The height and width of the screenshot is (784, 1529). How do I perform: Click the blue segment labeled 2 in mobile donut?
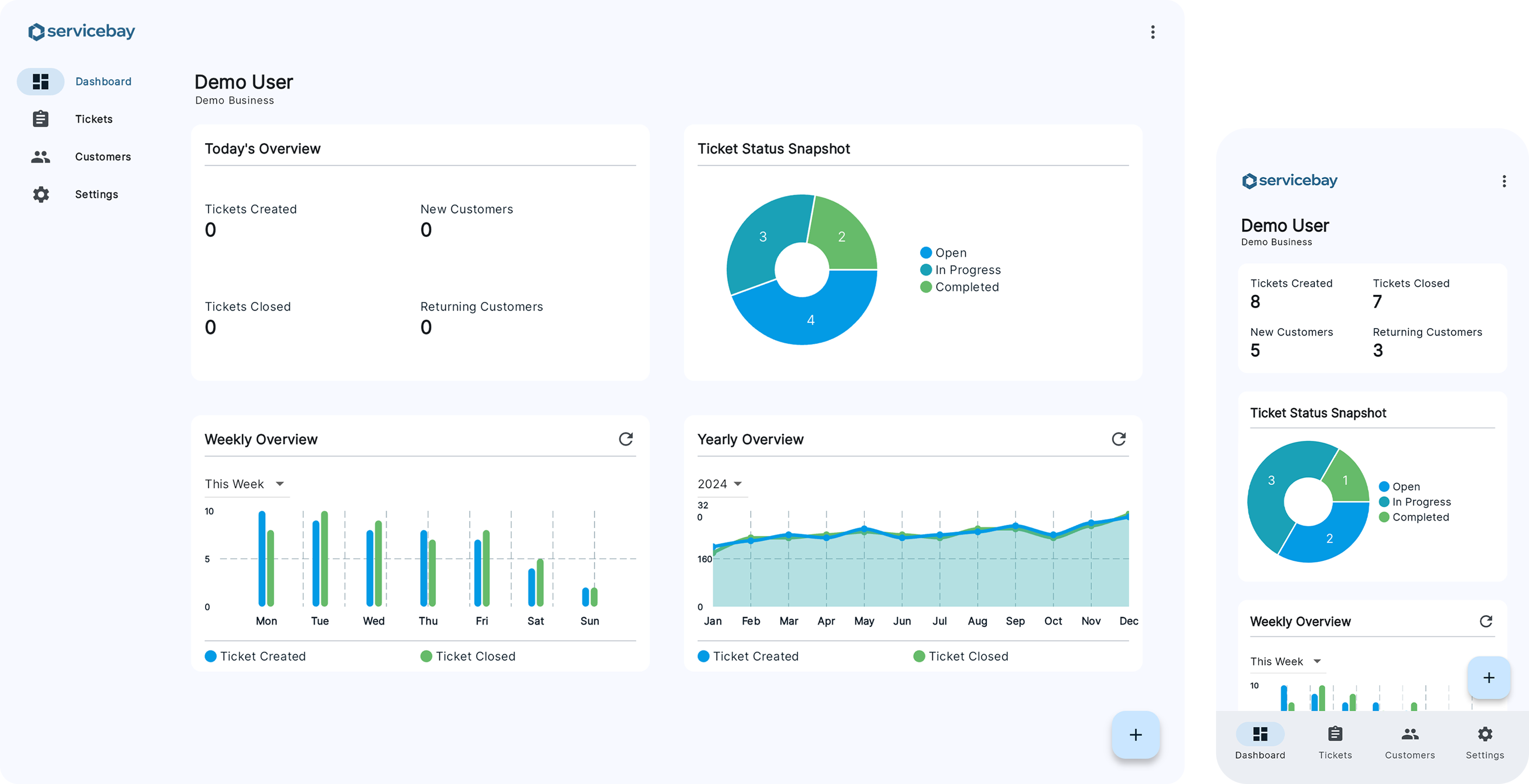pyautogui.click(x=1329, y=538)
